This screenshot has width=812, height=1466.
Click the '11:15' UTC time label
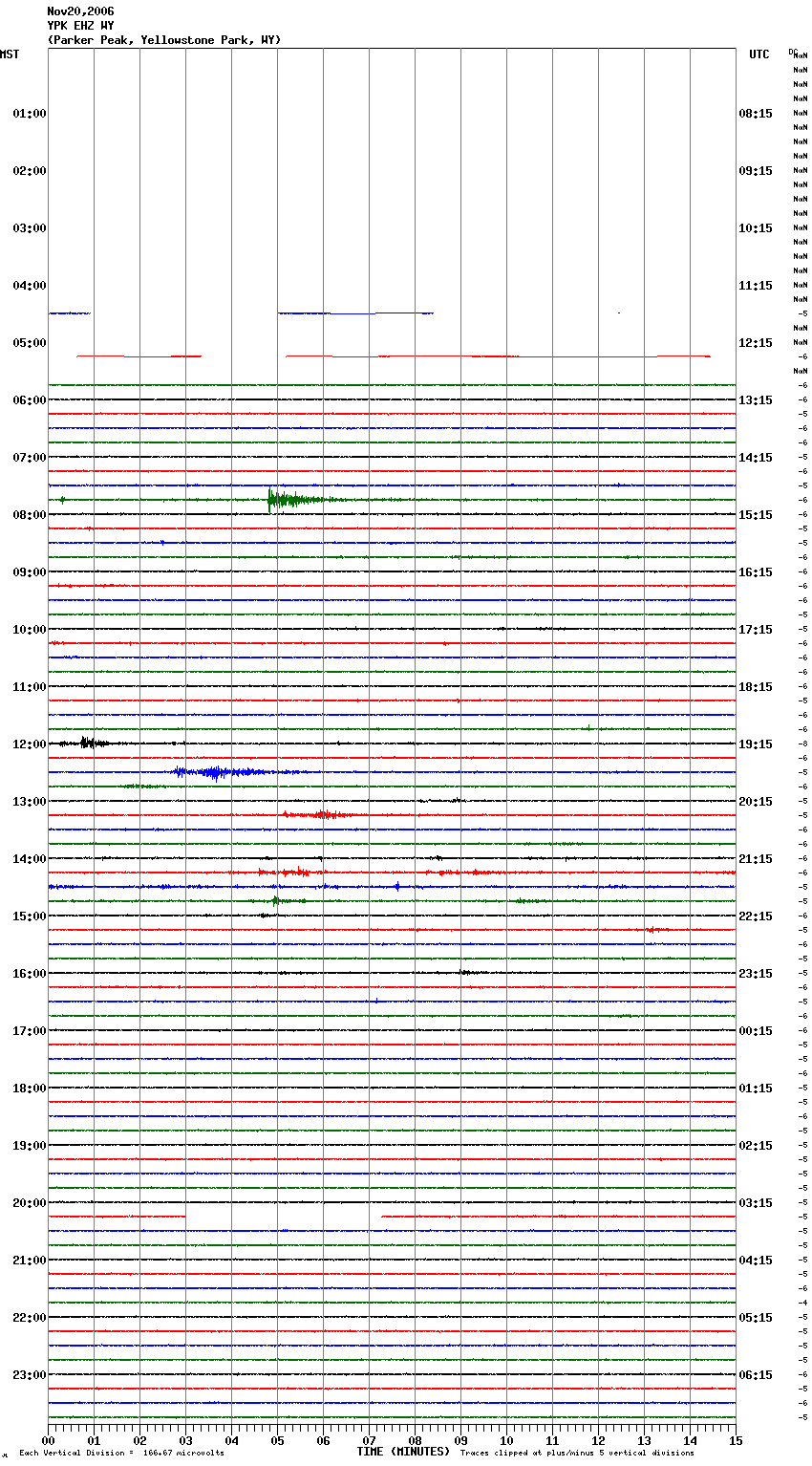756,286
